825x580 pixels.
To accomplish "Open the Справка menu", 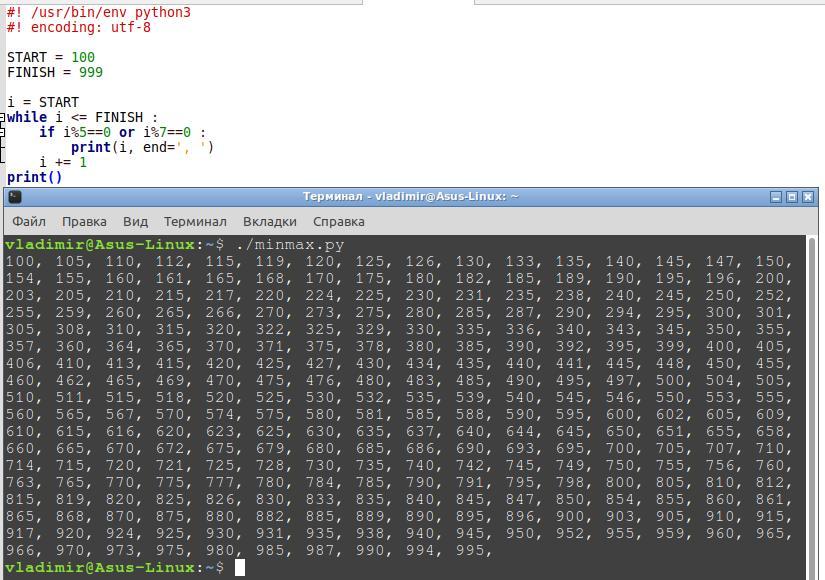I will point(338,222).
